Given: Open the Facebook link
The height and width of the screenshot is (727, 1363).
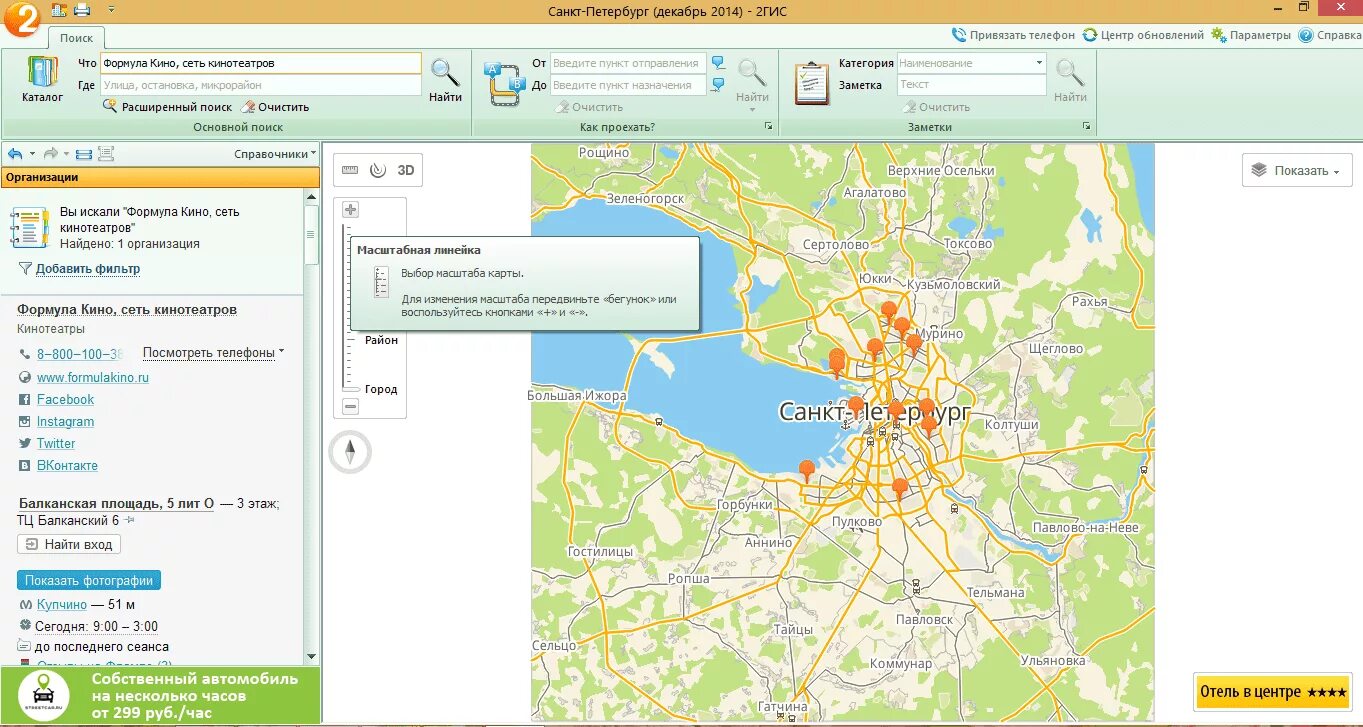Looking at the screenshot, I should click(x=65, y=400).
